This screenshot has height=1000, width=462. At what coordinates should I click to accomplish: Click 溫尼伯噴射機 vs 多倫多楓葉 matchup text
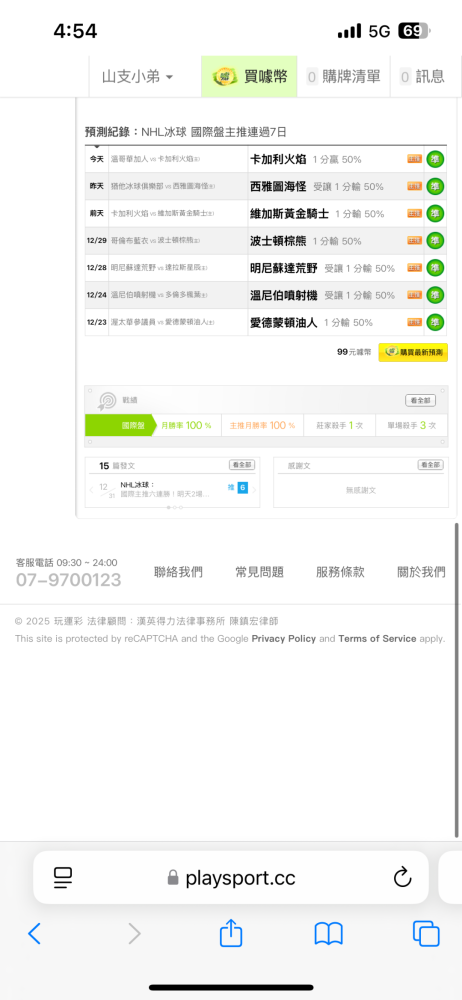click(159, 295)
